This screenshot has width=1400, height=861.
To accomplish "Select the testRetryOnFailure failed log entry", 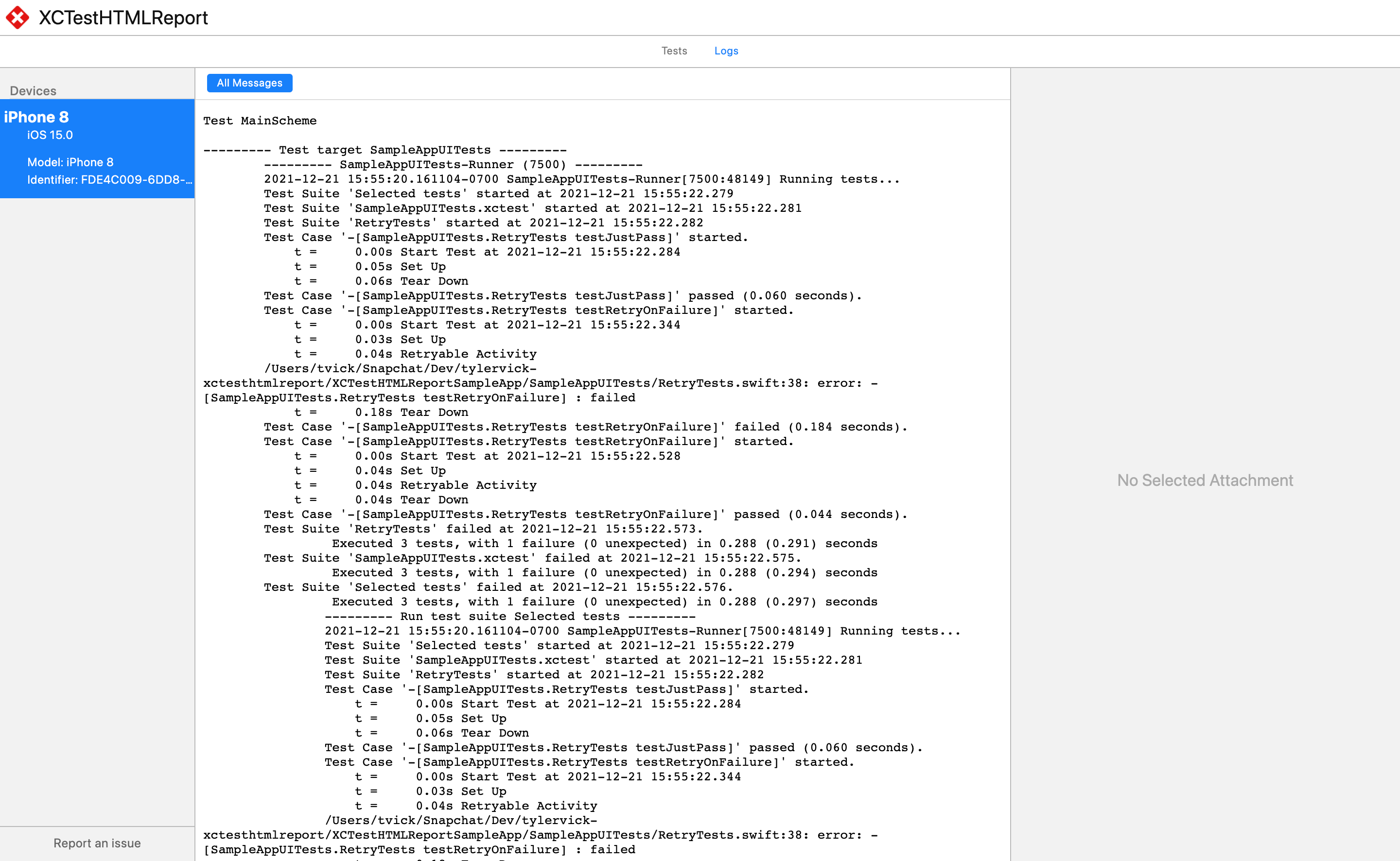I will [585, 427].
